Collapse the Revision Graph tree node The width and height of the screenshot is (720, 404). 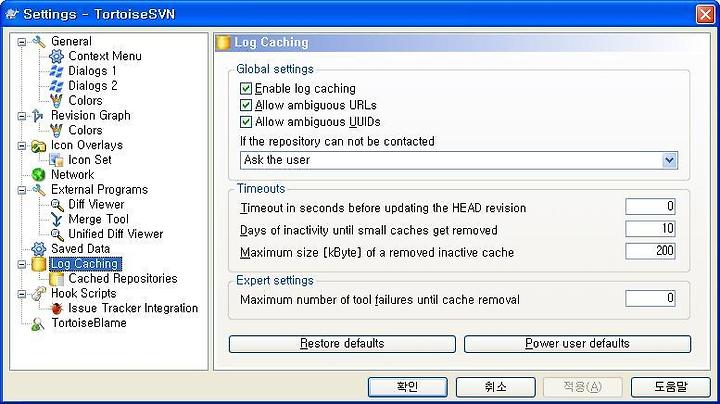click(22, 116)
